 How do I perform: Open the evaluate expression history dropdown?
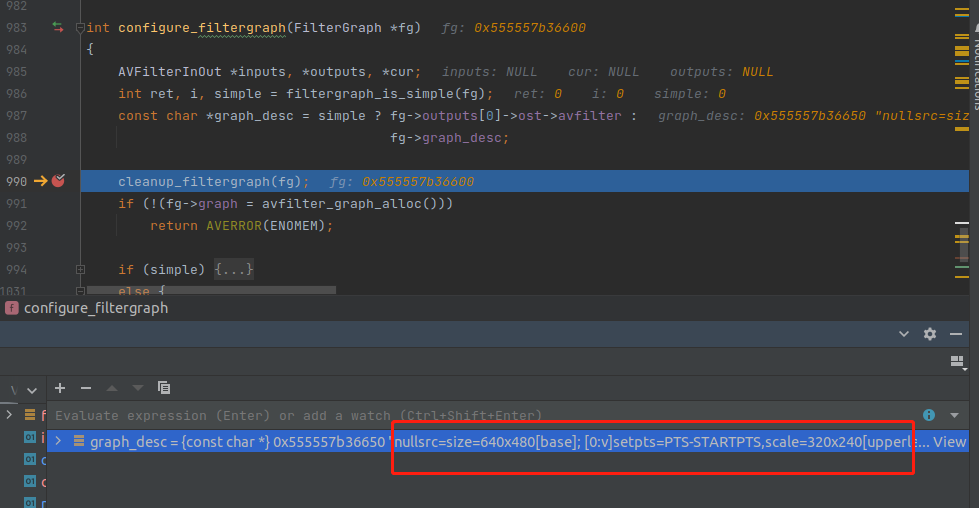click(x=954, y=415)
